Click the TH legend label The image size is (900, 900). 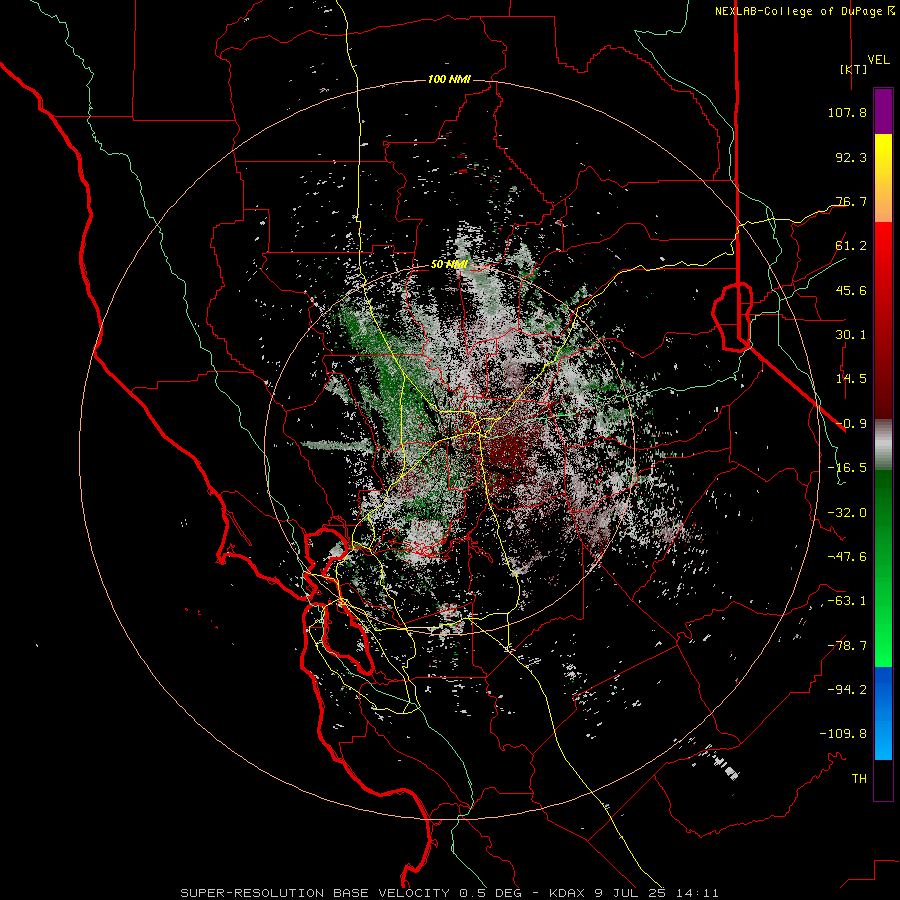pyautogui.click(x=859, y=779)
